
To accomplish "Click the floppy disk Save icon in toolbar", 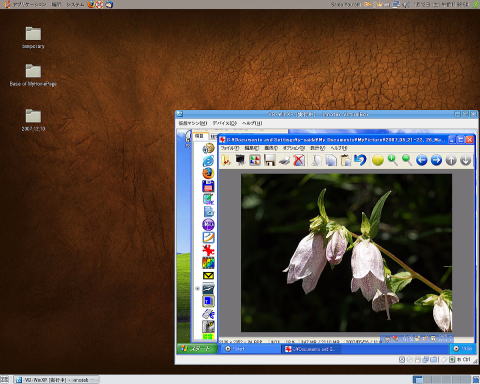I will (270, 160).
